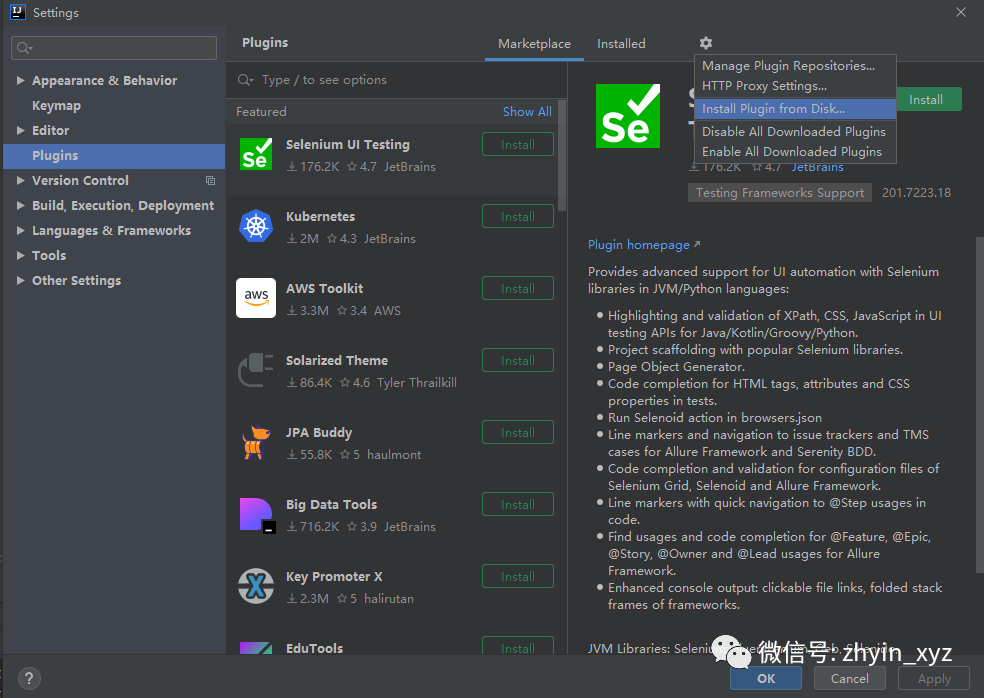Expand Languages & Frameworks node
984x698 pixels.
[x=21, y=230]
